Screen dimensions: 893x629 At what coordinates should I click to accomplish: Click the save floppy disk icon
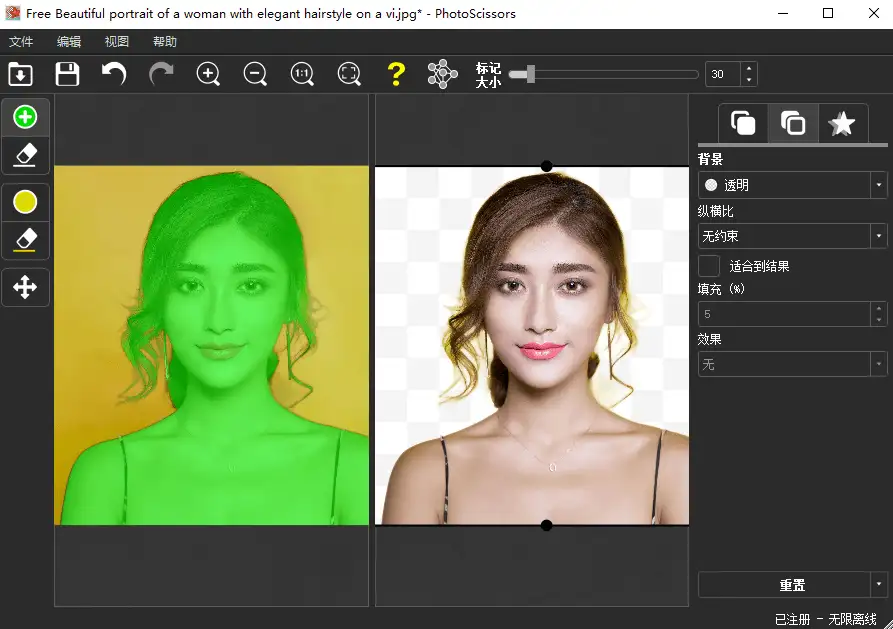click(x=67, y=74)
